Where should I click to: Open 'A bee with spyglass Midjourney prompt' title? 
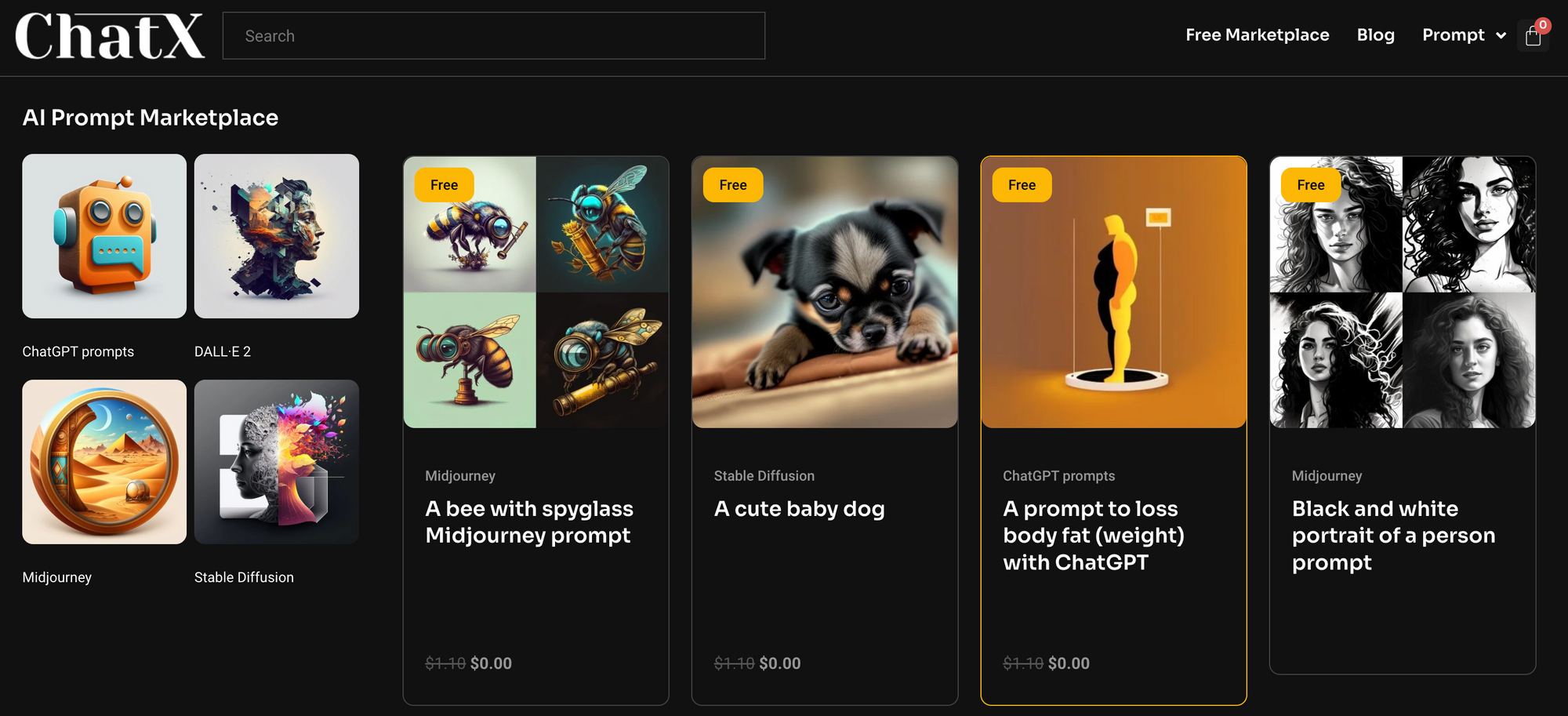tap(529, 522)
